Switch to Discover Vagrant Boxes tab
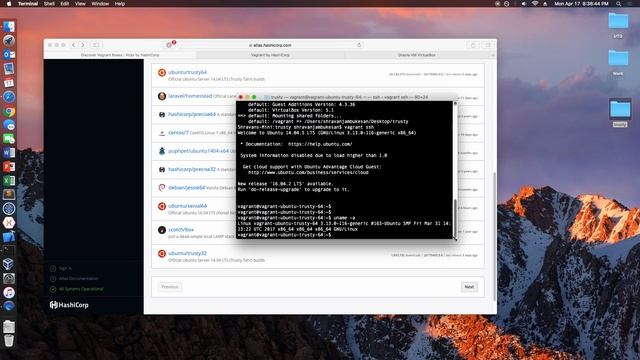 [120, 55]
